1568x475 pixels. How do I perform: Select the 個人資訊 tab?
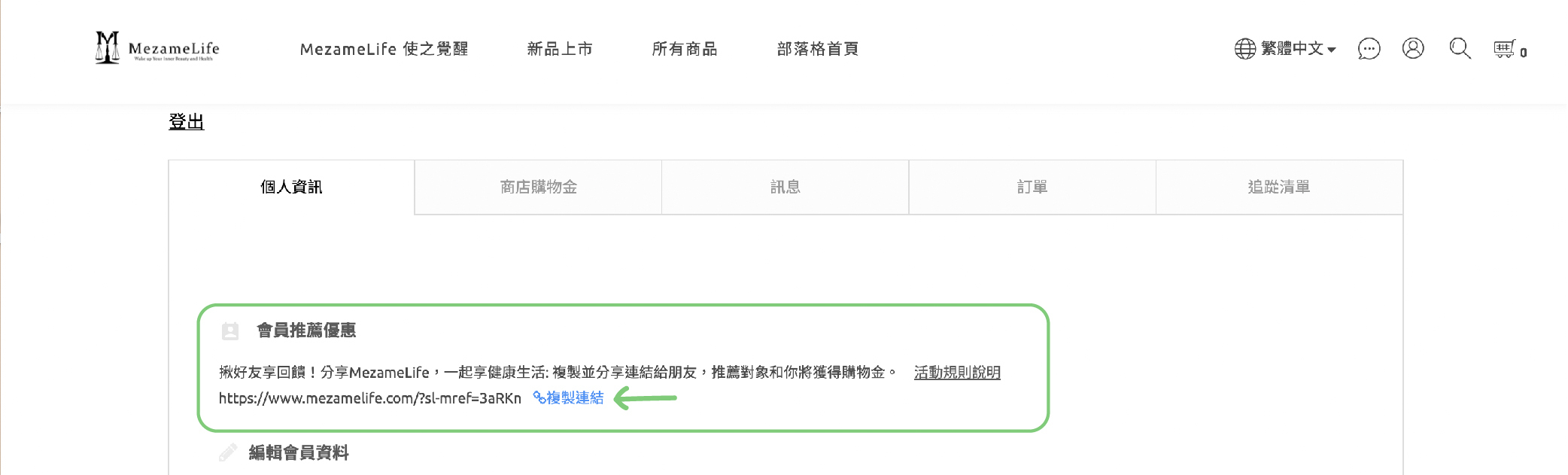click(x=291, y=187)
